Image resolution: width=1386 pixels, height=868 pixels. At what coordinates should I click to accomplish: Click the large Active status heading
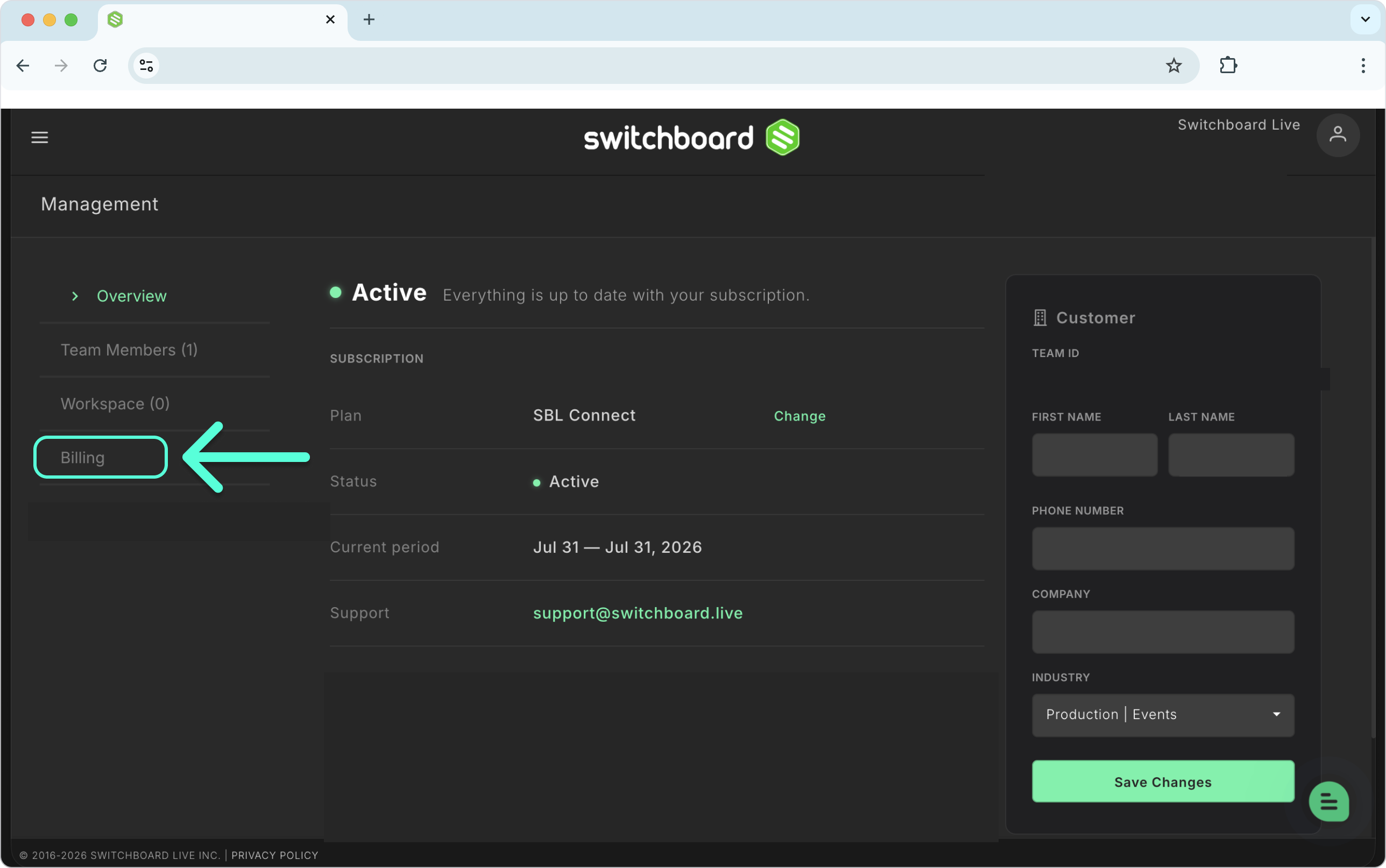click(388, 293)
